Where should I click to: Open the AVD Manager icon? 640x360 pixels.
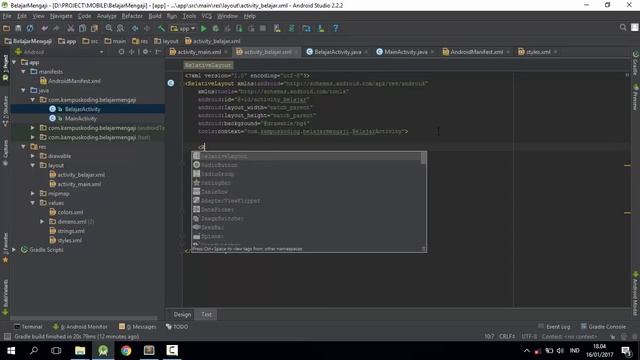277,28
